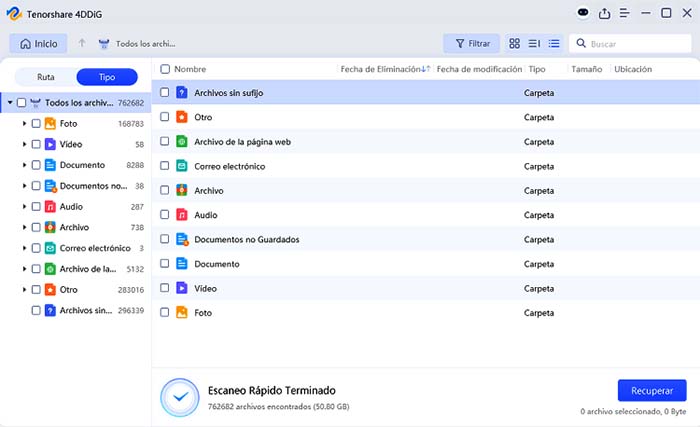Expand the Audio tree node

coord(25,206)
